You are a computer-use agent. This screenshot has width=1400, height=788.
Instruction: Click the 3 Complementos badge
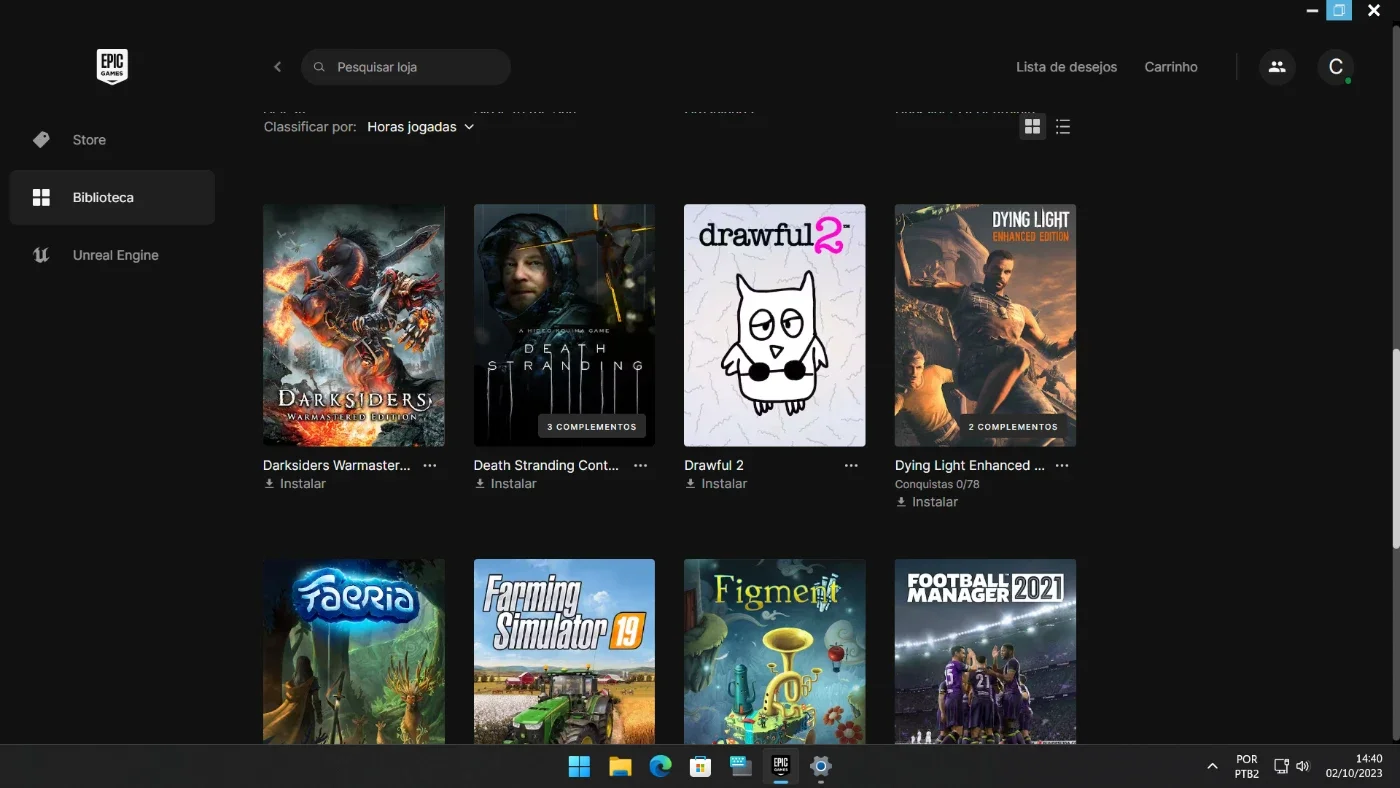point(592,427)
